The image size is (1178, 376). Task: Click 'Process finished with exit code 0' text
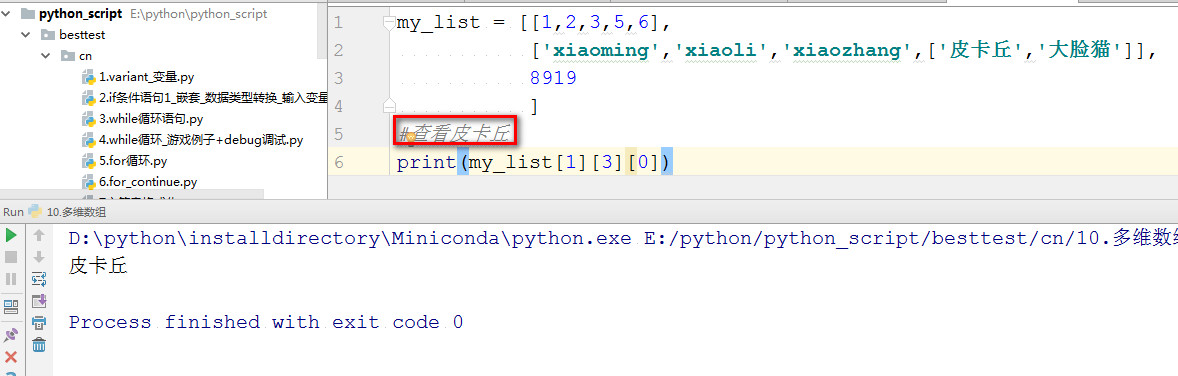[x=266, y=323]
